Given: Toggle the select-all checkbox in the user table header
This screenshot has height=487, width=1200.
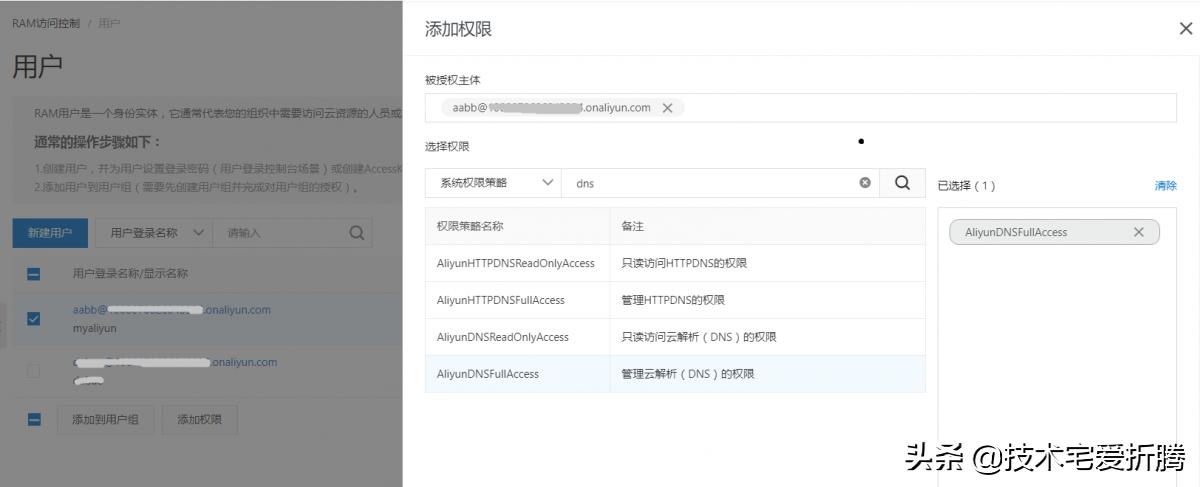Looking at the screenshot, I should coord(33,274).
